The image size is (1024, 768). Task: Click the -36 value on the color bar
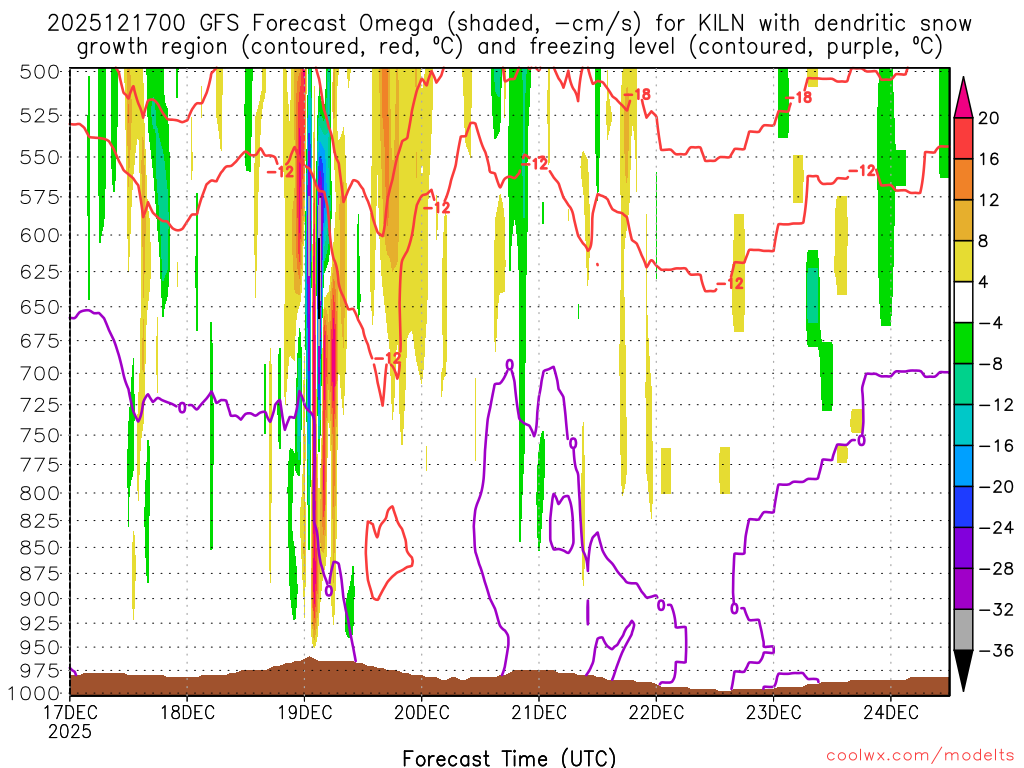[x=997, y=651]
